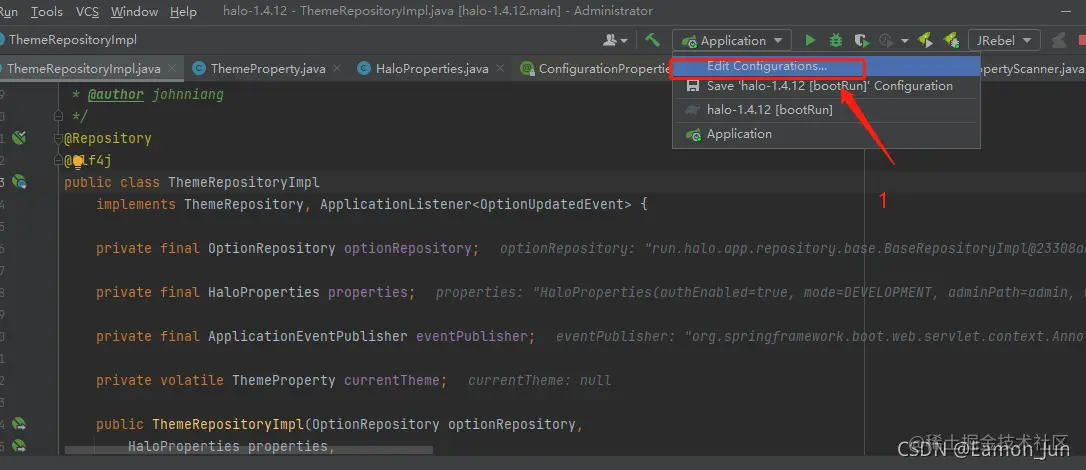The image size is (1086, 470).
Task: Click the optionRepository field name
Action: click(408, 248)
